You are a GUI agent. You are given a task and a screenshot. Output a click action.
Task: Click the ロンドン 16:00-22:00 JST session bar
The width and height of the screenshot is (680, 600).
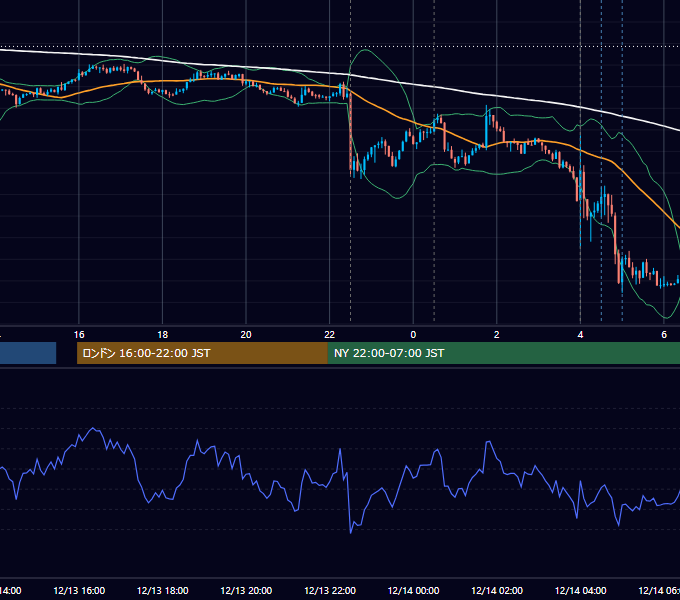[202, 353]
